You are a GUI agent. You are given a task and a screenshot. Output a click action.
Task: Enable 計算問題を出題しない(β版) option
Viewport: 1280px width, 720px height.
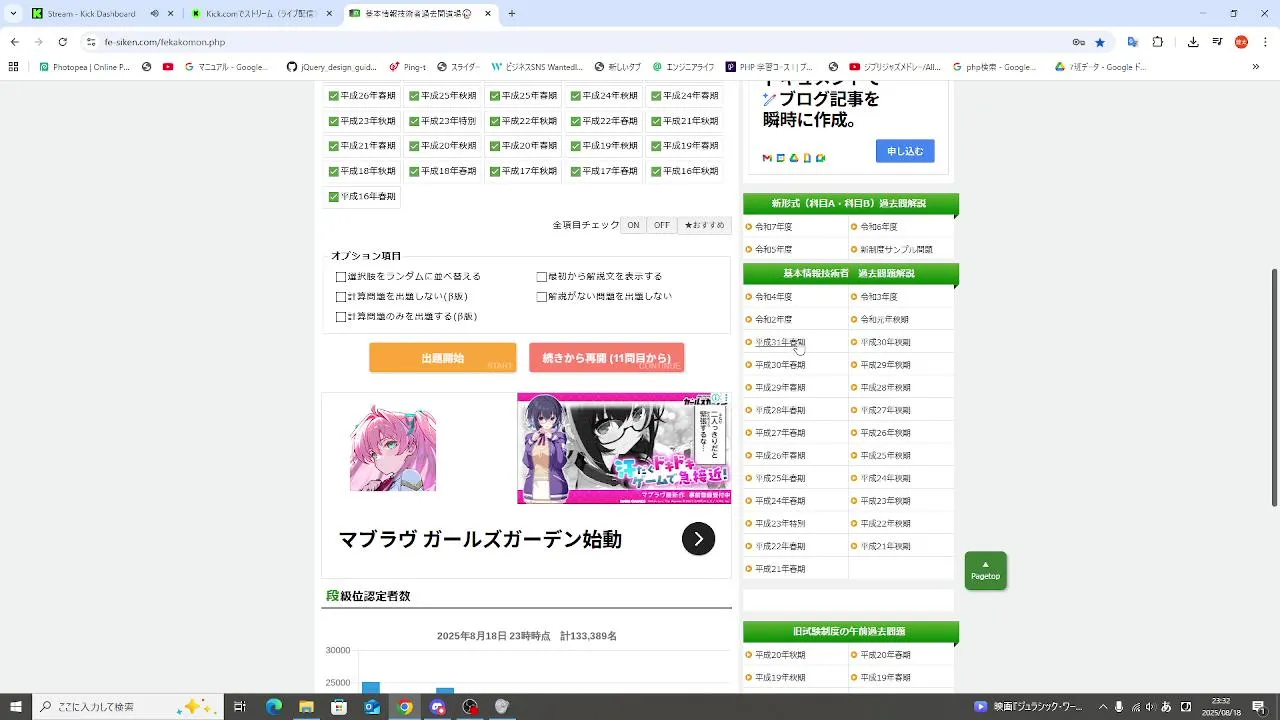pos(341,297)
